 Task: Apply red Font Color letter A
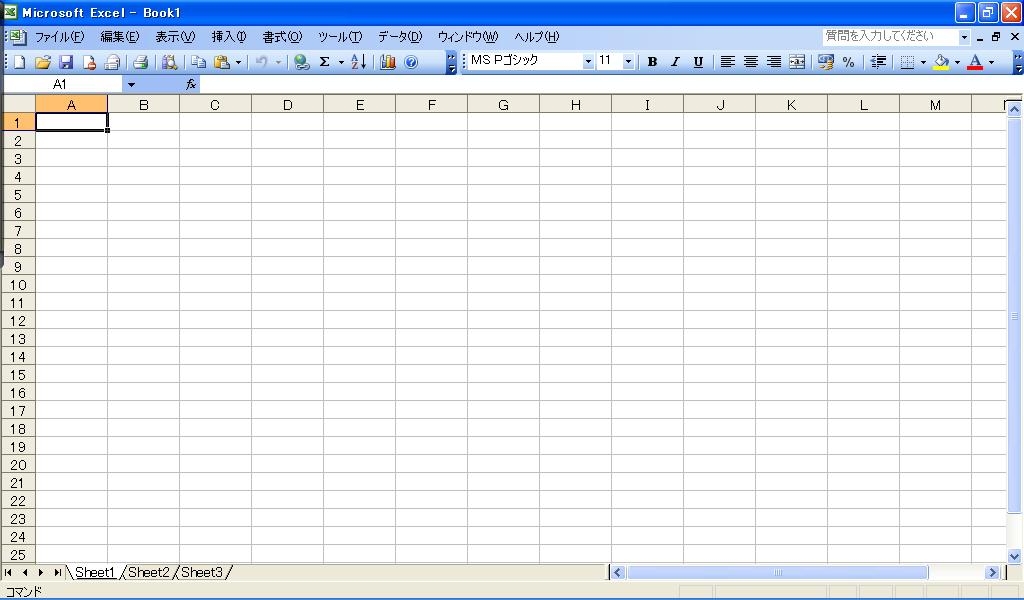click(x=975, y=62)
